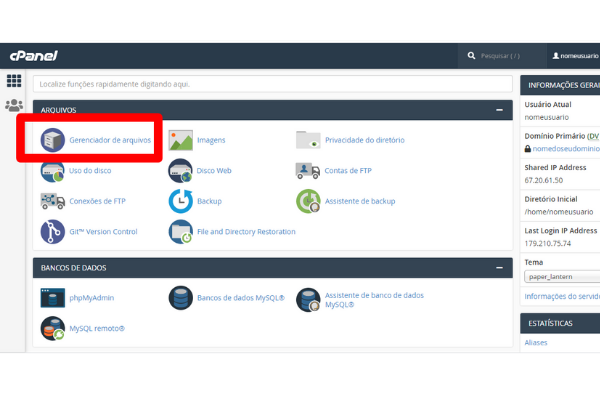Click the Backup clock icon
The width and height of the screenshot is (600, 400).
181,201
